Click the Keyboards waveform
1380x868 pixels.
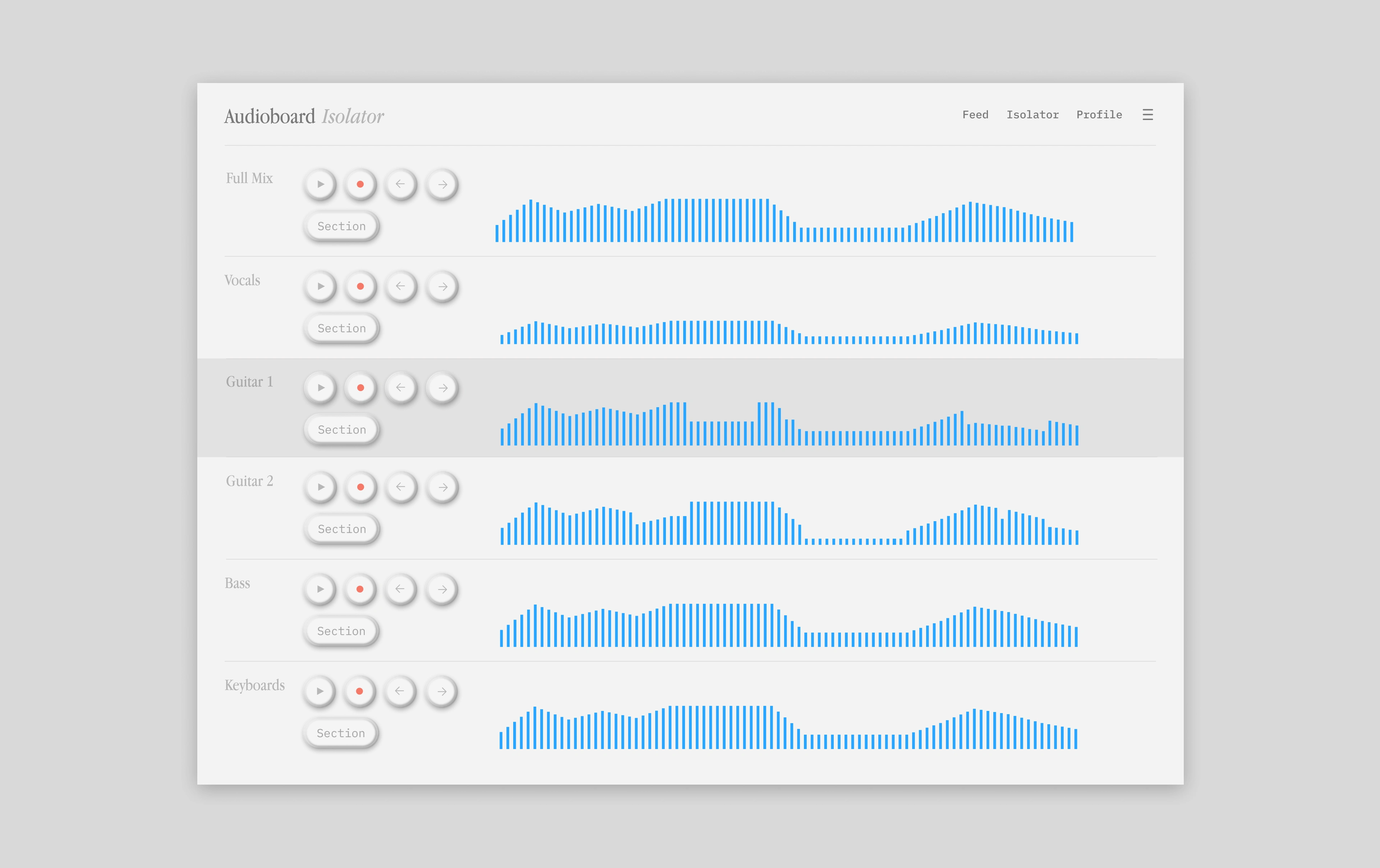coord(788,727)
